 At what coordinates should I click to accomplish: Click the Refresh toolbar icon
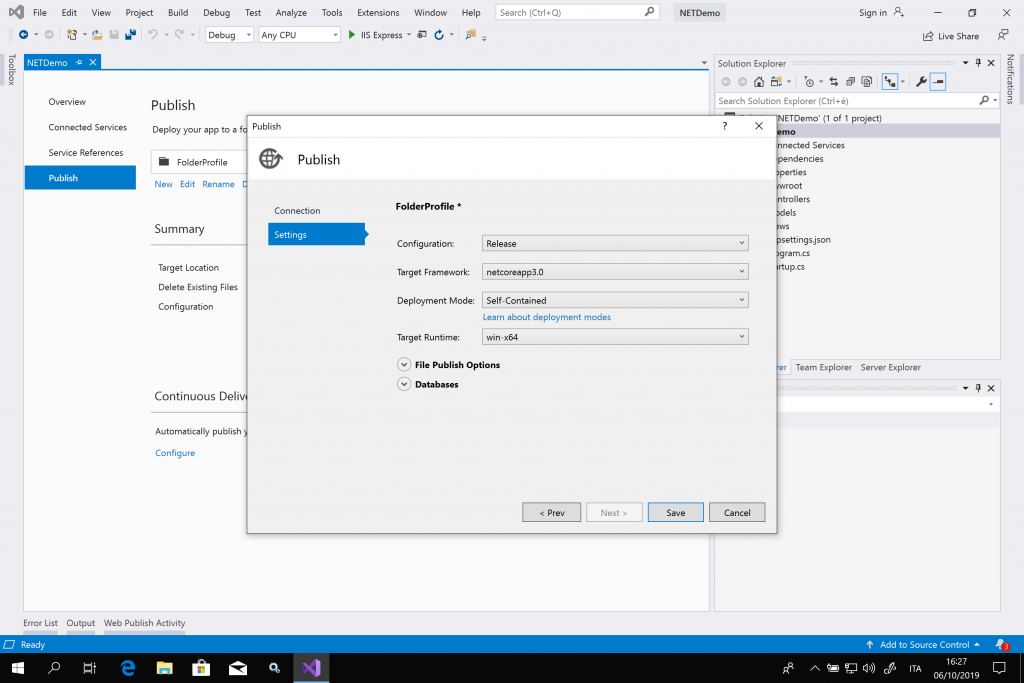tap(439, 35)
